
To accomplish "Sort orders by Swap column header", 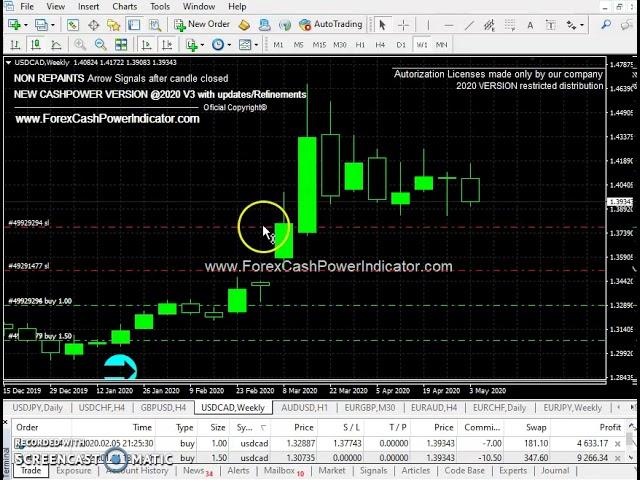I will pos(536,427).
